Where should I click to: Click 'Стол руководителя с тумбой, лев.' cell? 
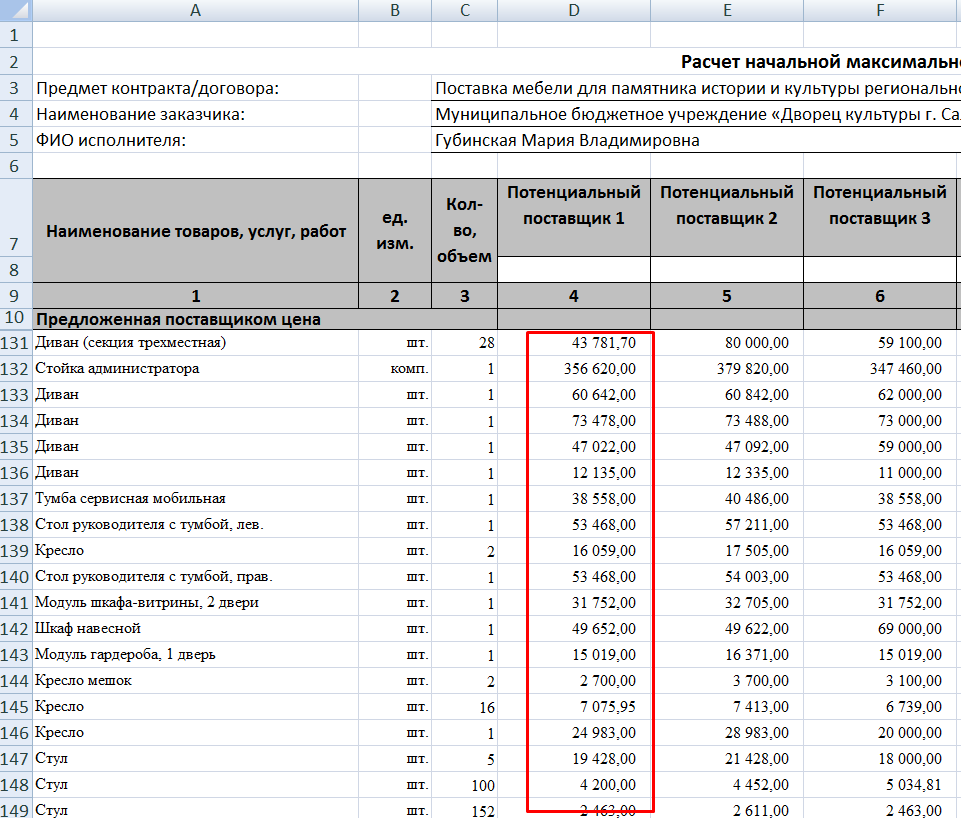click(196, 525)
